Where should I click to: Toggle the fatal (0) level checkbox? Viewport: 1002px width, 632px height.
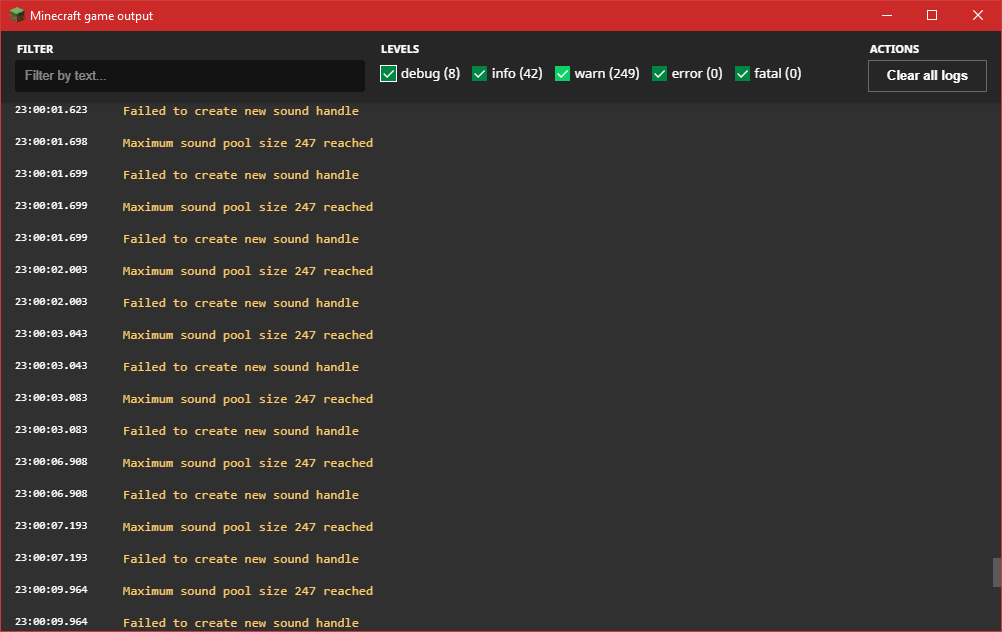743,74
